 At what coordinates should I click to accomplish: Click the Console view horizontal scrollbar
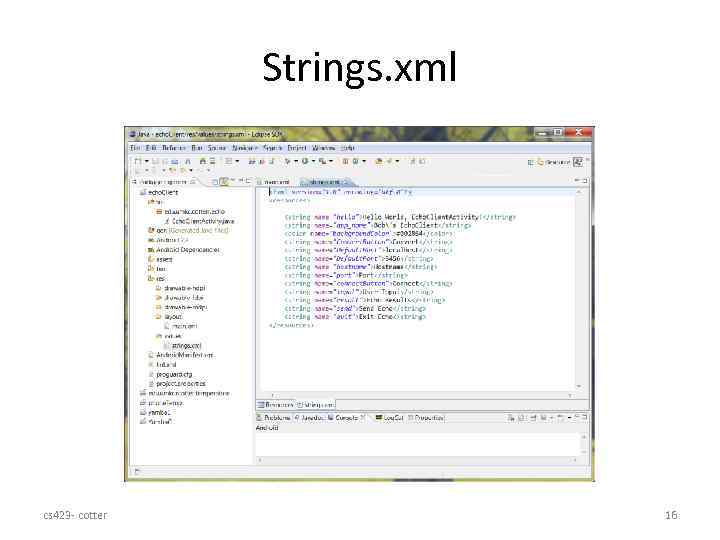418,460
